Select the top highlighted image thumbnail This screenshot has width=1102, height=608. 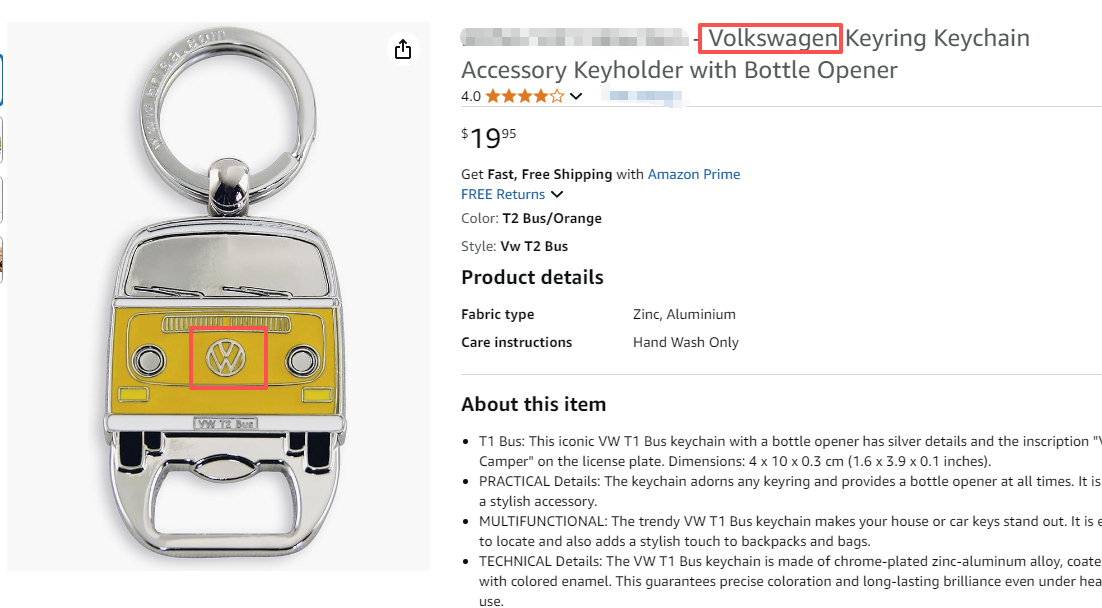[x=1, y=80]
